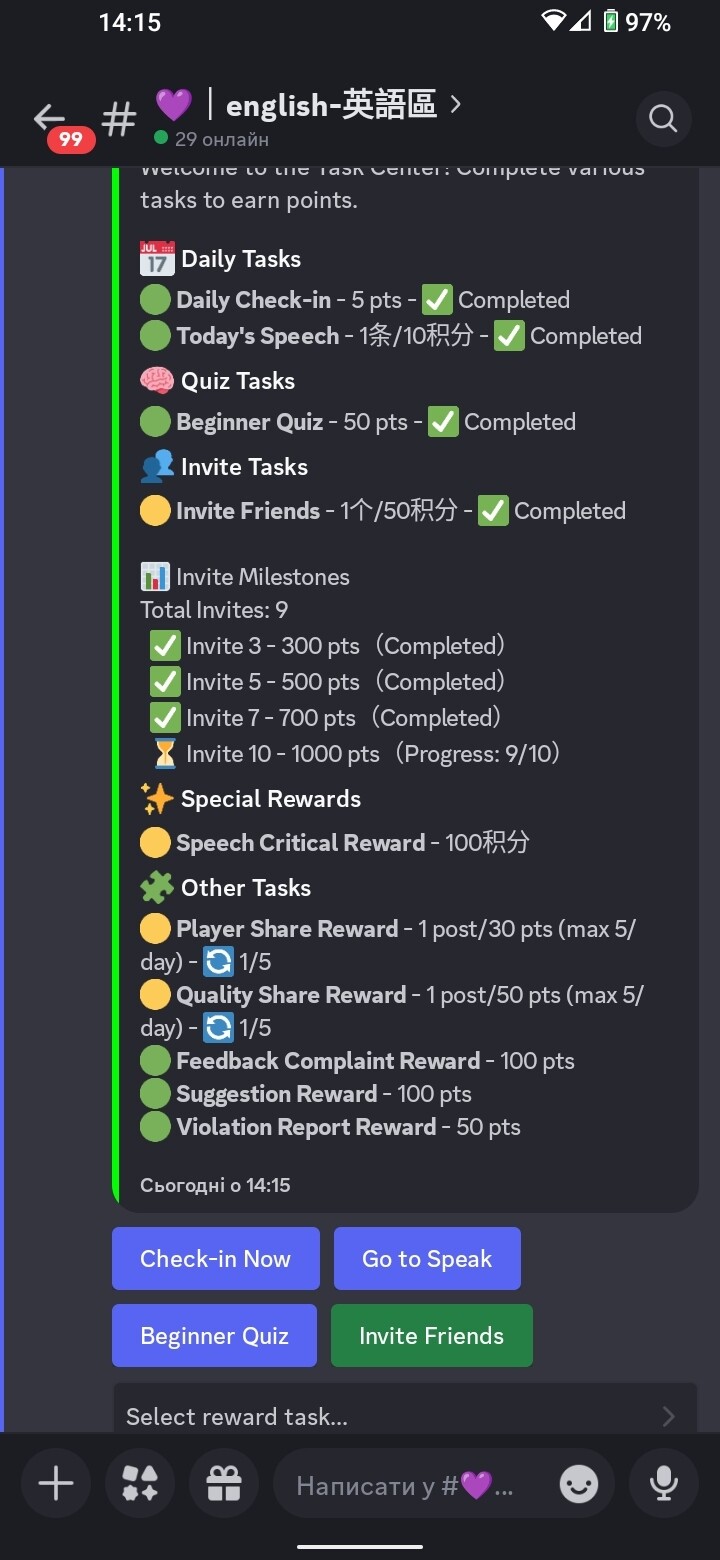Viewport: 720px width, 1560px height.
Task: Expand the Select reward task dropdown
Action: [405, 1415]
